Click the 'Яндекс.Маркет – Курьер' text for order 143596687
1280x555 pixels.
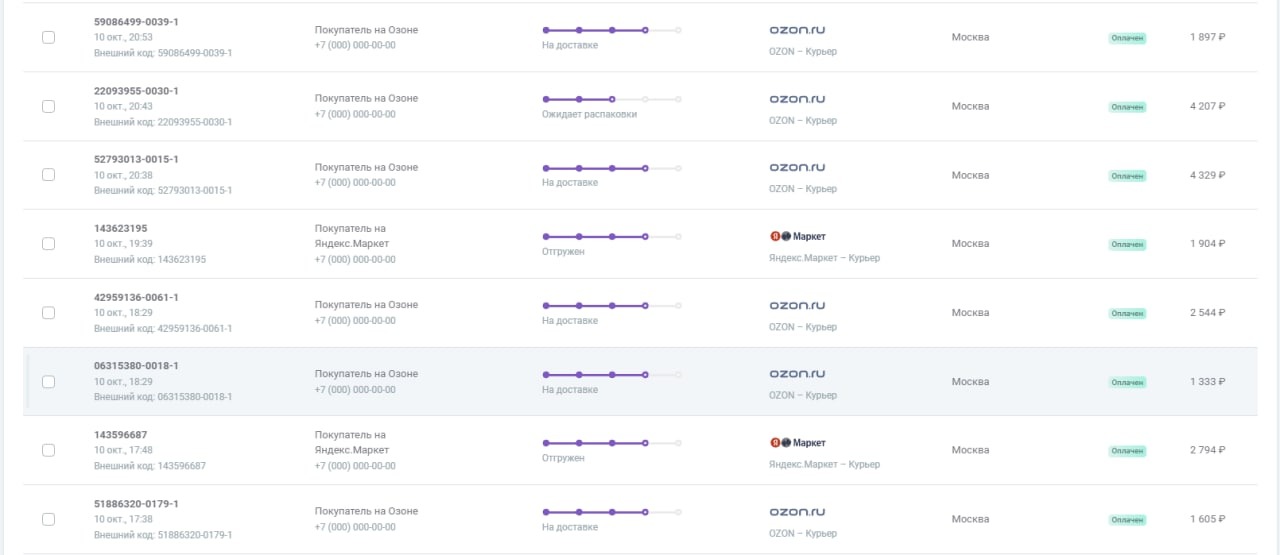824,464
